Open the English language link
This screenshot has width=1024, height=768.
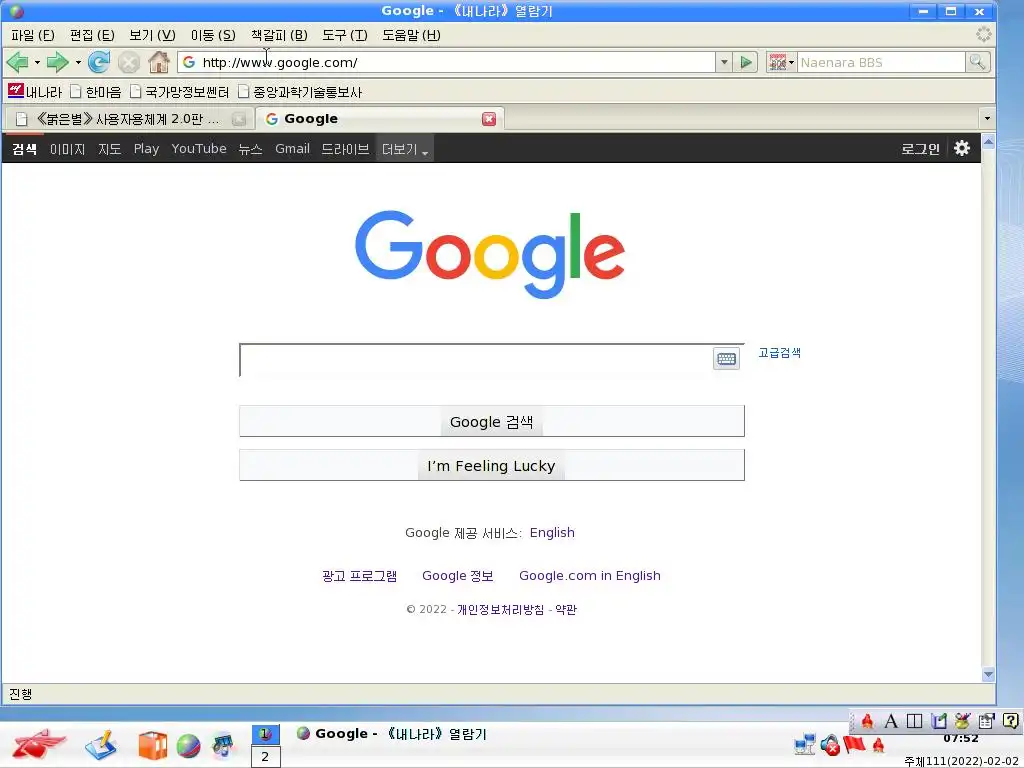tap(552, 532)
